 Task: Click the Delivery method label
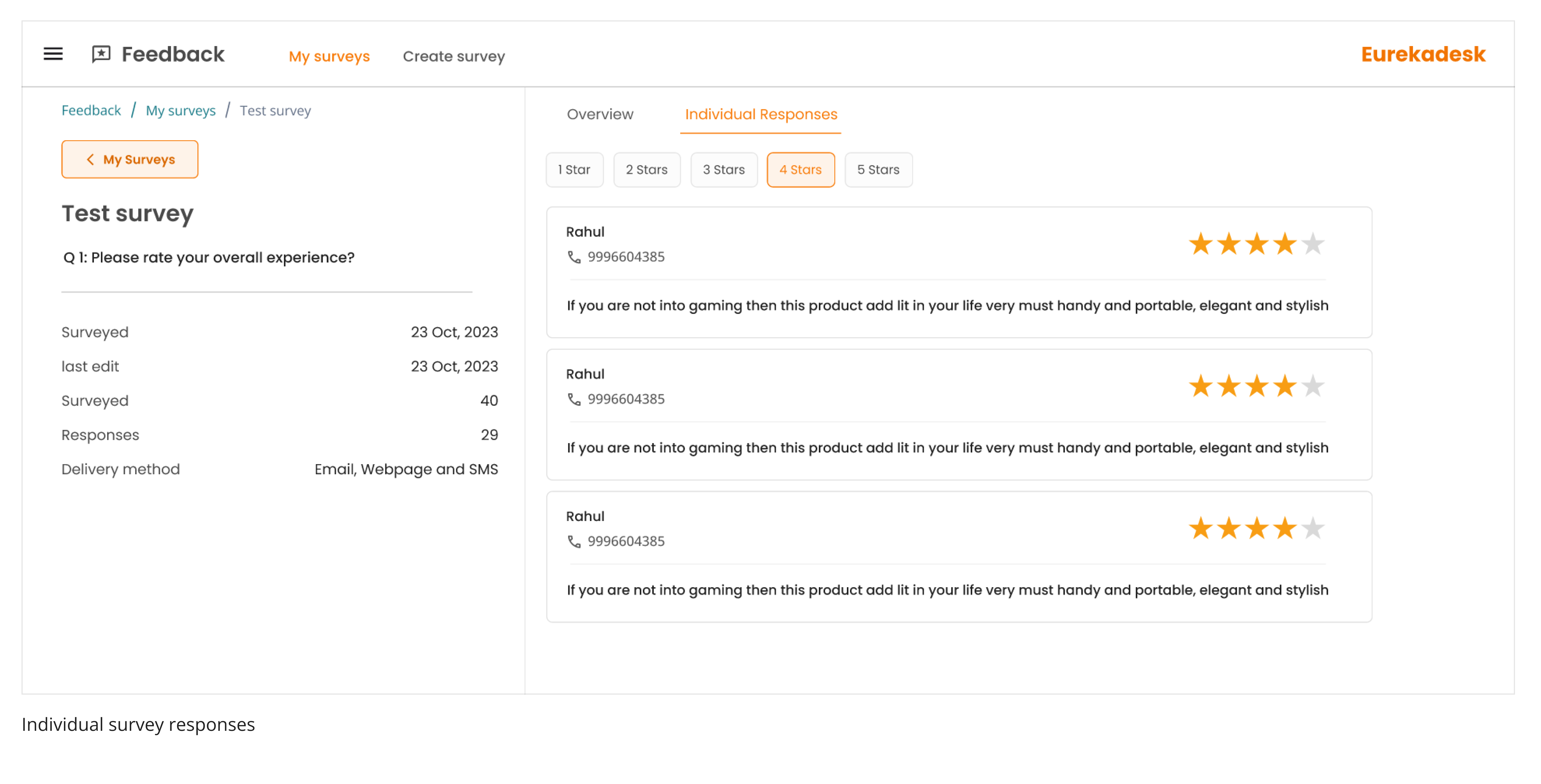pos(120,469)
